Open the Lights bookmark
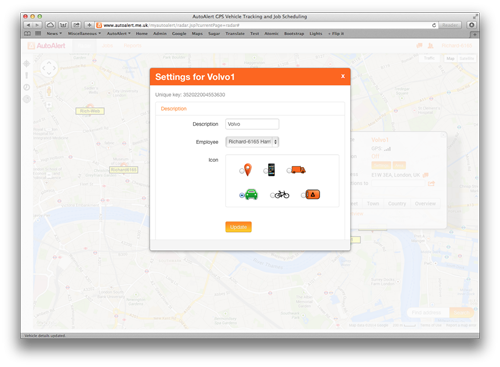This screenshot has height=367, width=500. [316, 34]
